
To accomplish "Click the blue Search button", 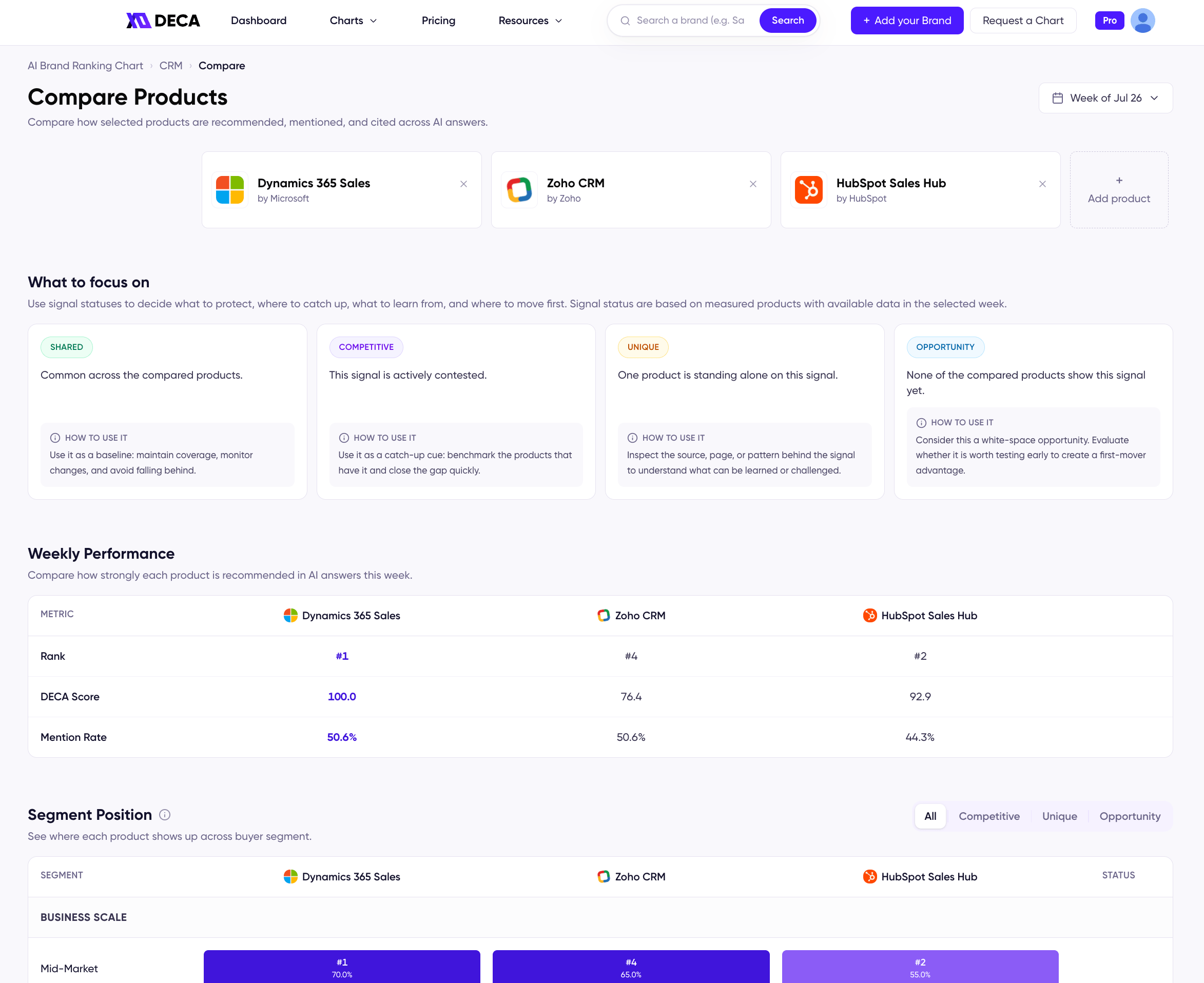I will click(788, 21).
